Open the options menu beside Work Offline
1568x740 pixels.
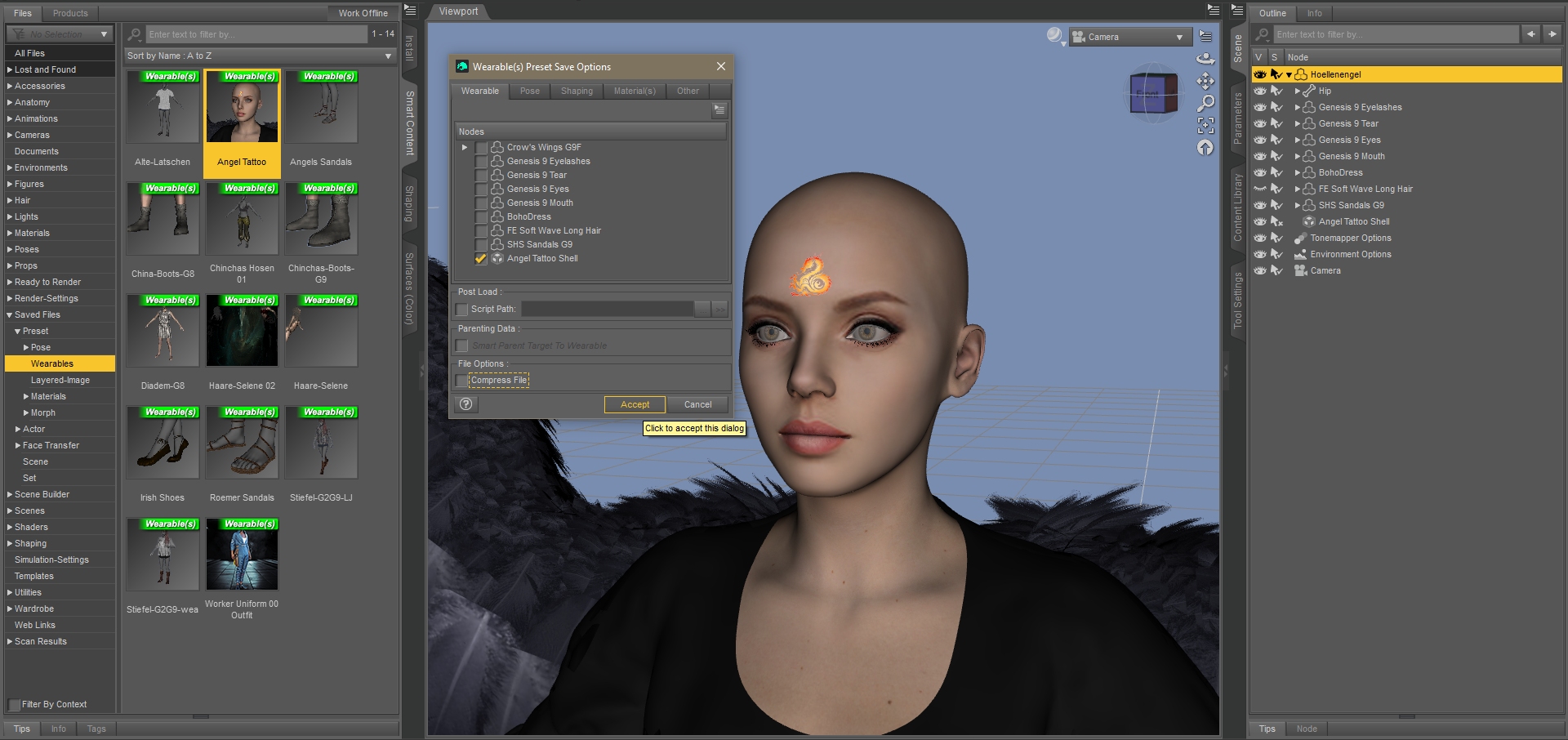411,11
